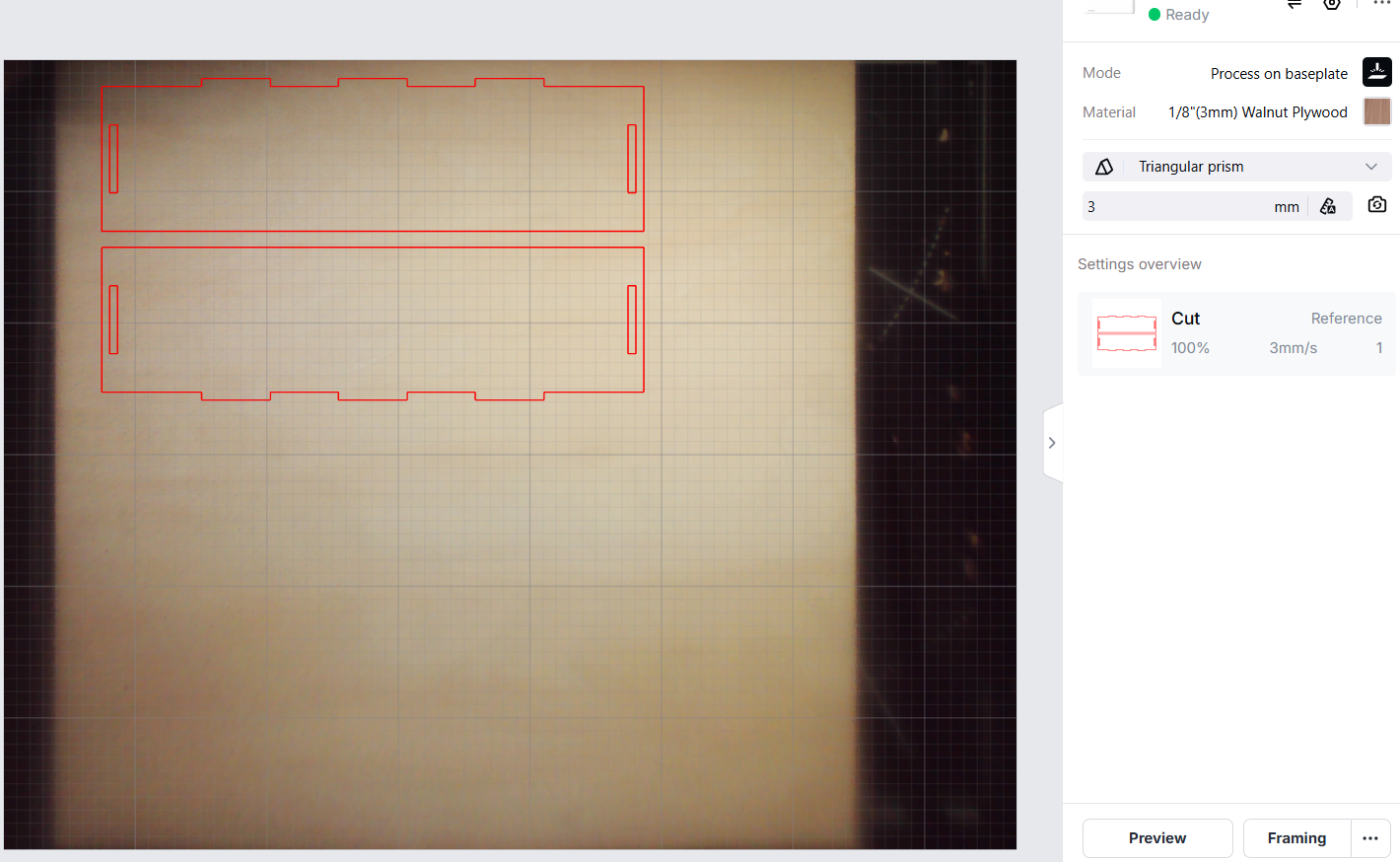Image resolution: width=1400 pixels, height=862 pixels.
Task: Open the top-right three-dot more menu
Action: [1381, 4]
